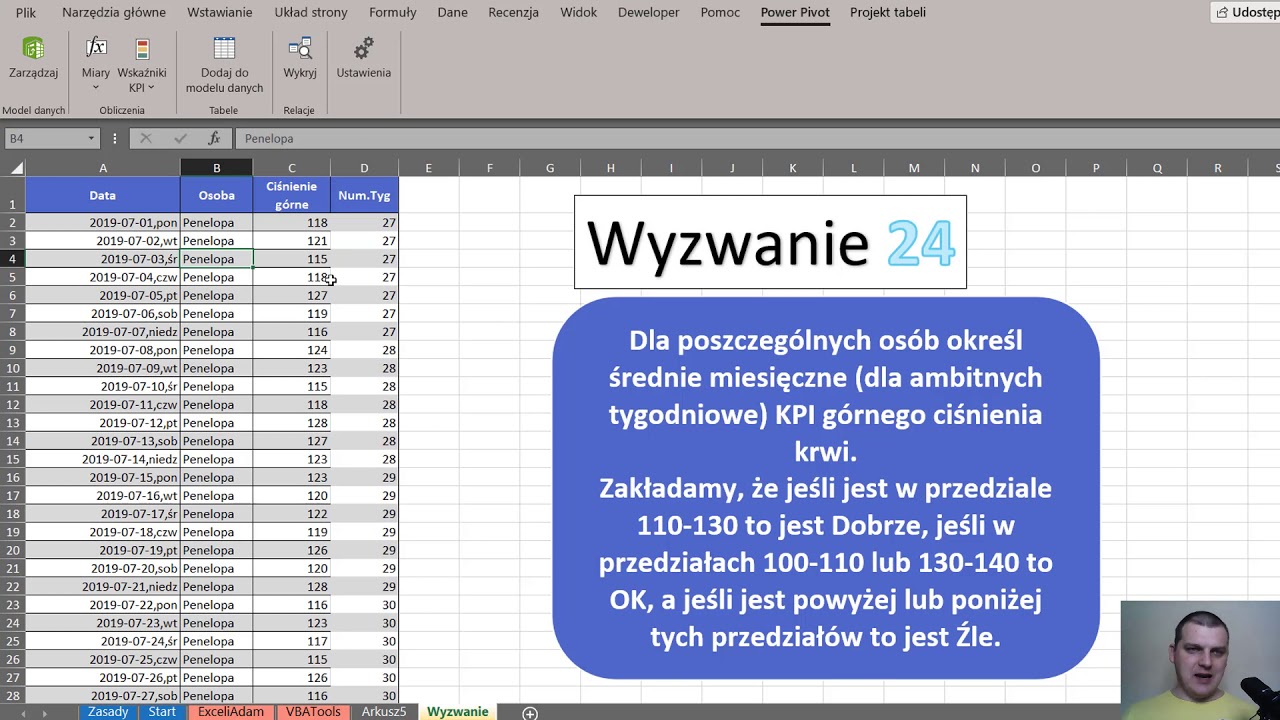Switch to the Arkusz5 sheet
The image size is (1280, 720).
(384, 712)
